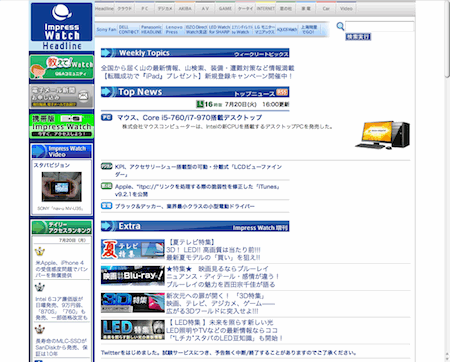Open the email newsletter signup banner
The image size is (450, 362).
click(x=61, y=97)
